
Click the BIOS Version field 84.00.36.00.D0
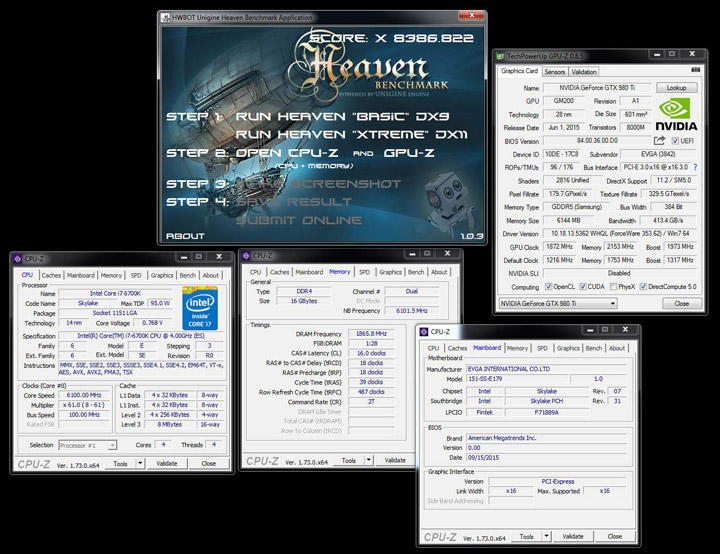(597, 141)
